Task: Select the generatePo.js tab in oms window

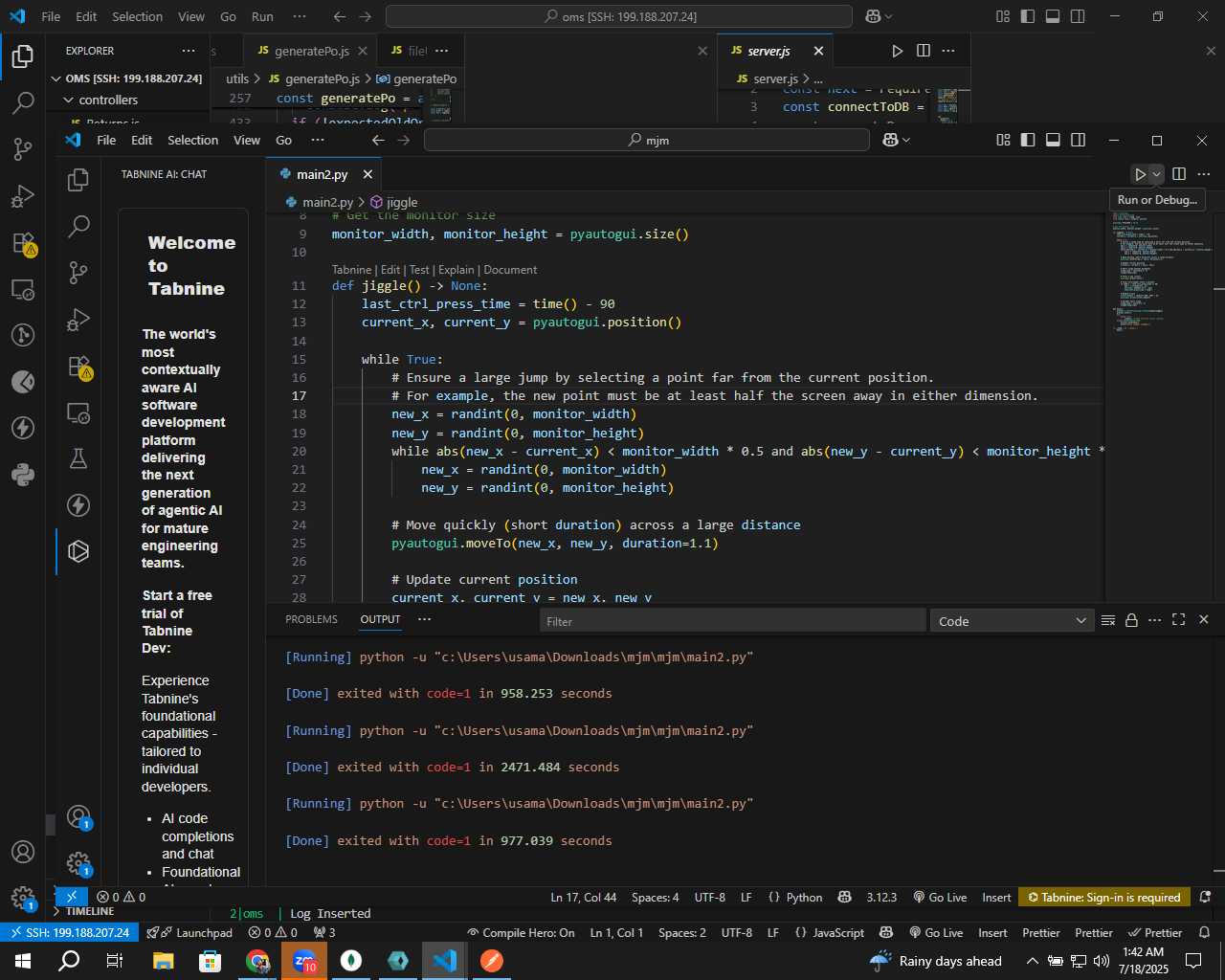Action: click(311, 51)
